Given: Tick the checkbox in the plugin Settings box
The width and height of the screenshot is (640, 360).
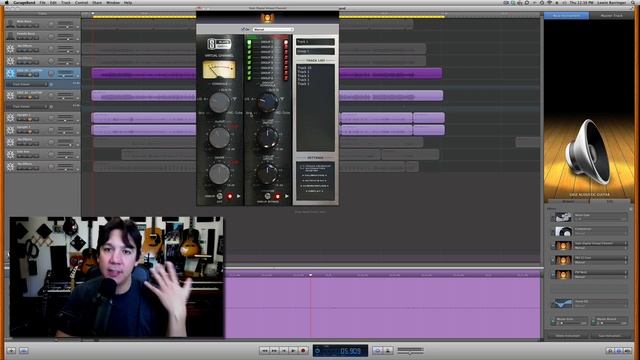Looking at the screenshot, I should click(302, 167).
